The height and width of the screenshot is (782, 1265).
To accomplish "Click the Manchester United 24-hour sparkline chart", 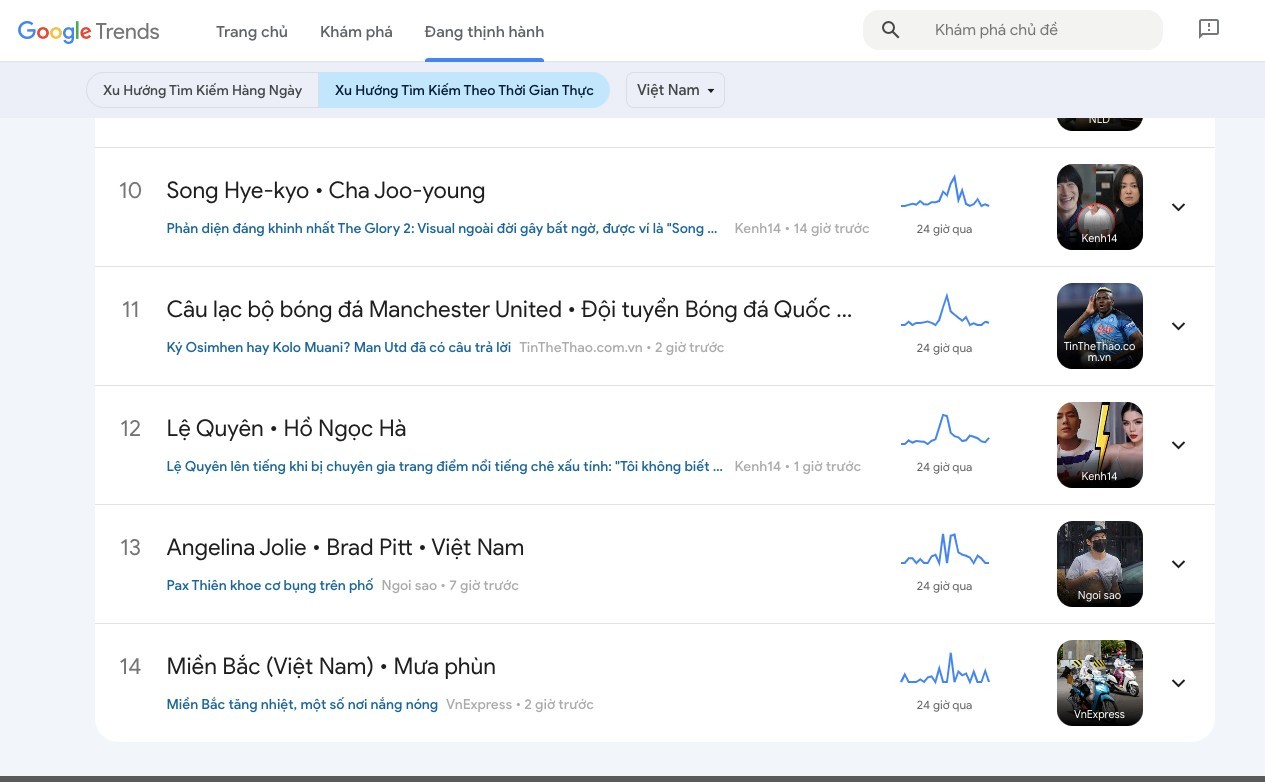I will (944, 311).
